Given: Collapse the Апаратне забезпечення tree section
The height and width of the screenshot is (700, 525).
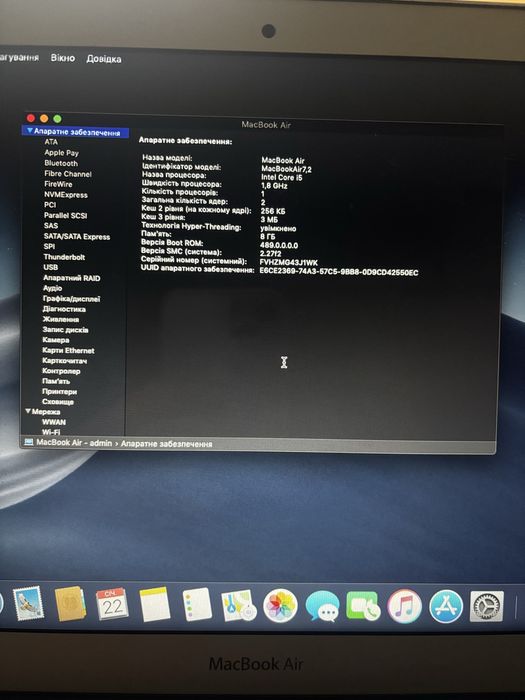Looking at the screenshot, I should (x=29, y=131).
